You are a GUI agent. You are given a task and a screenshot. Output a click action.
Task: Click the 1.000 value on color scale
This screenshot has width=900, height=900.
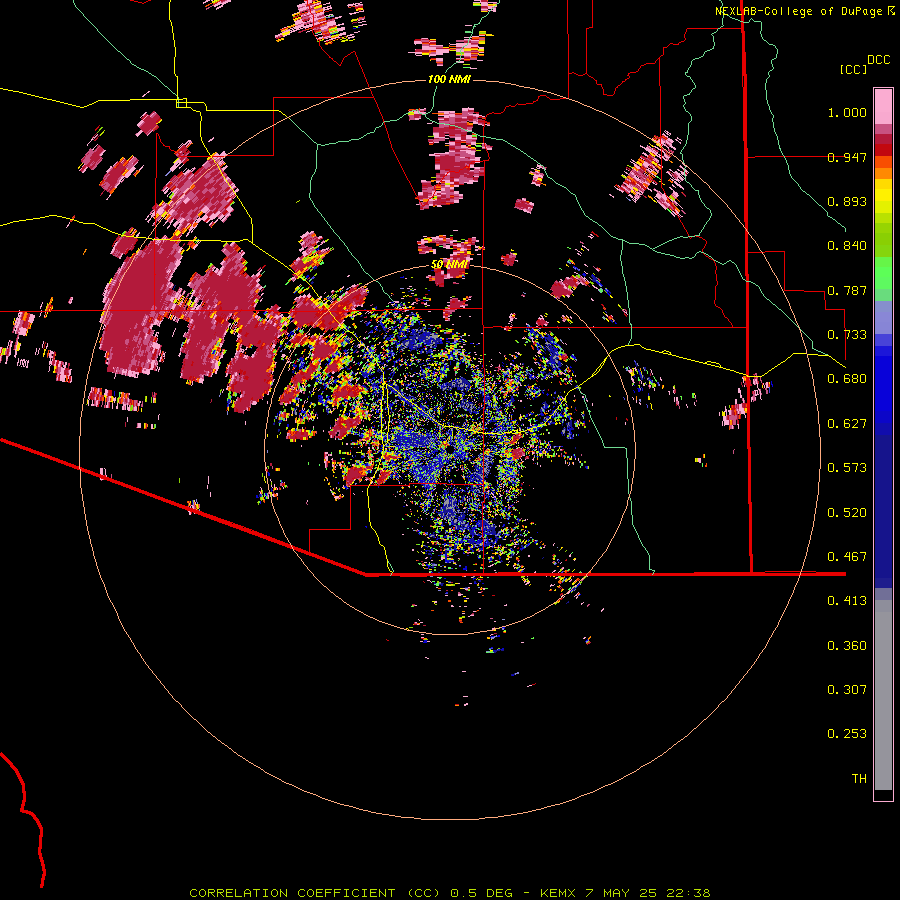coord(847,112)
